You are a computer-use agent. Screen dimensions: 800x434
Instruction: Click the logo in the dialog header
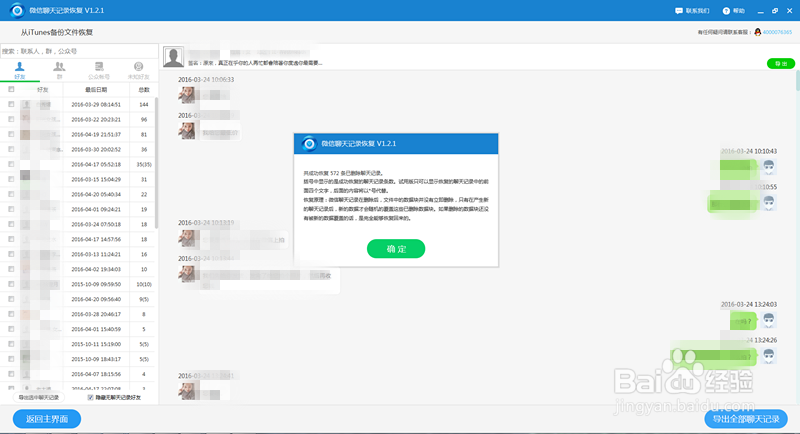(309, 144)
